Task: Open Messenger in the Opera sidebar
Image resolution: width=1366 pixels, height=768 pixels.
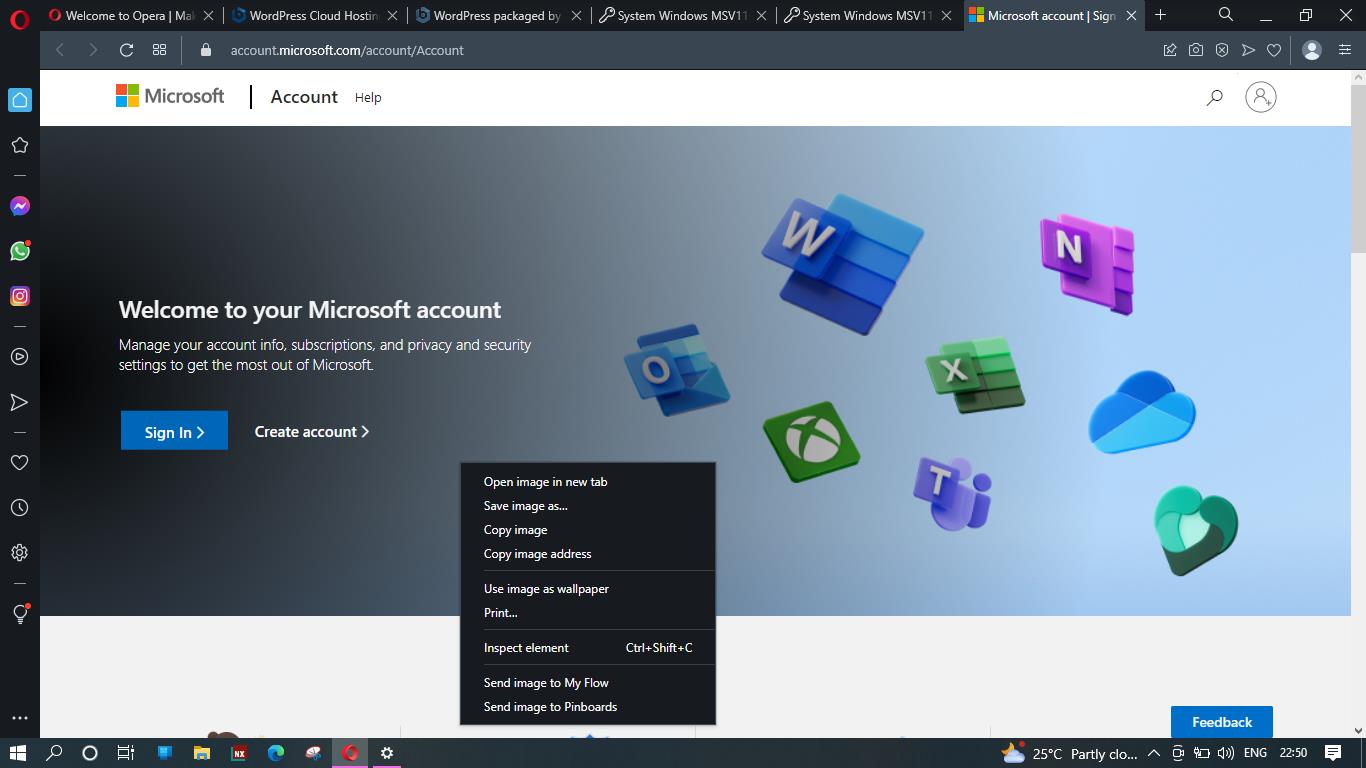Action: tap(19, 206)
